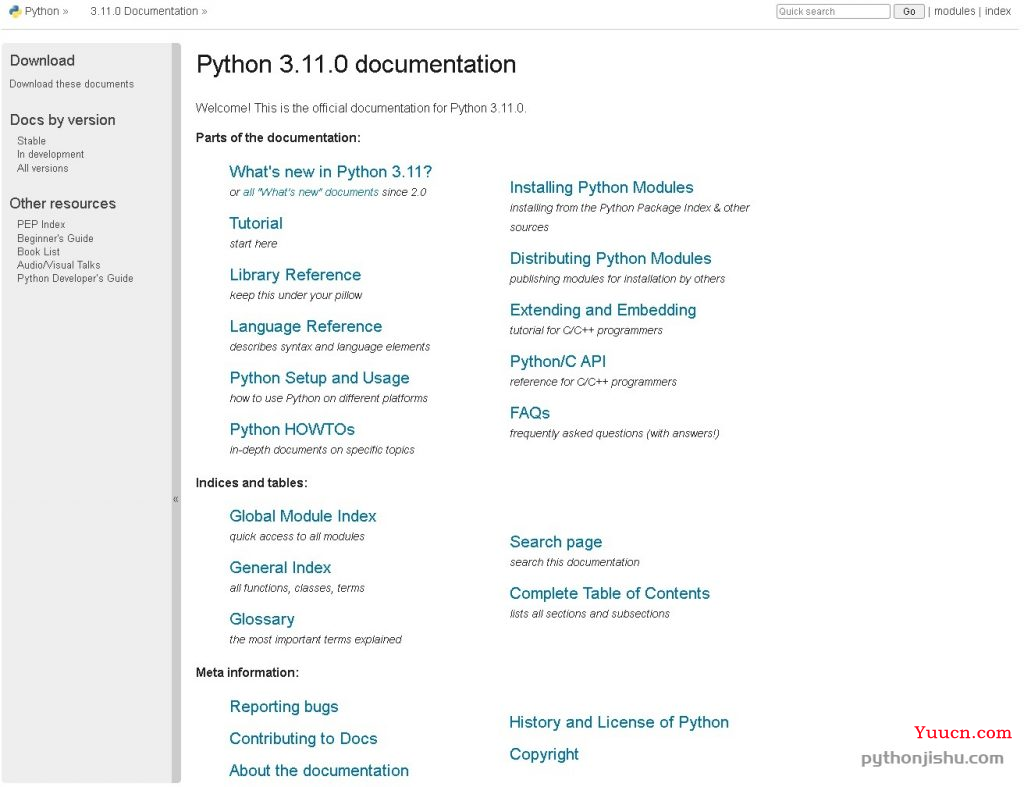1024x787 pixels.
Task: Open the Language Reference
Action: point(306,327)
